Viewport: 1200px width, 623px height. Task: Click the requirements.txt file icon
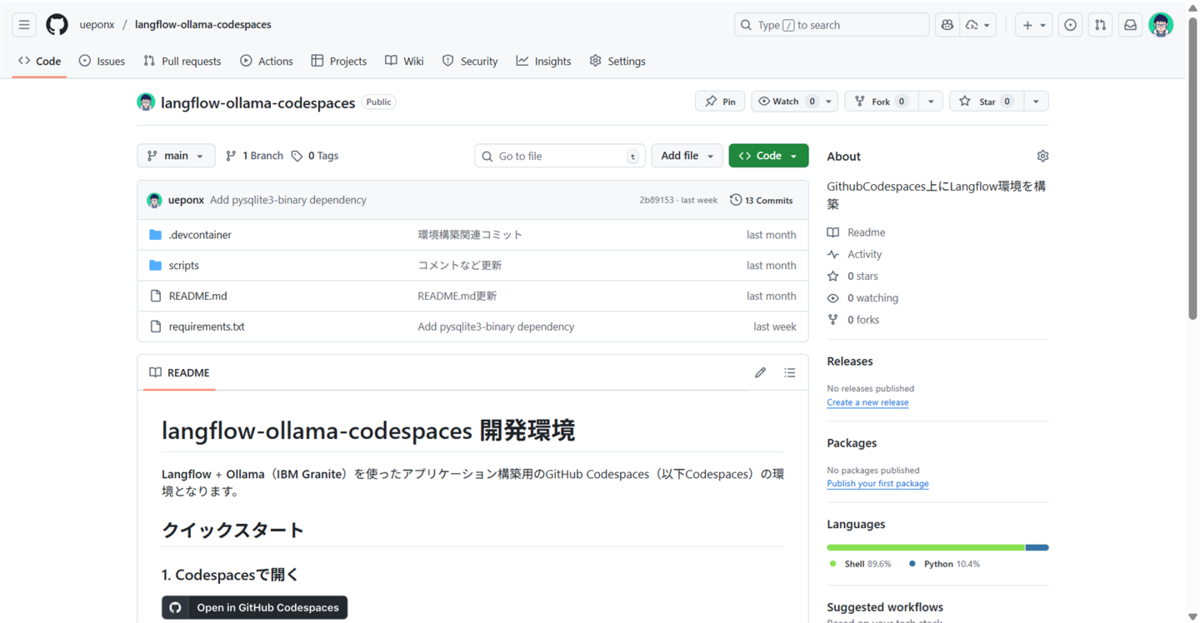click(x=155, y=327)
